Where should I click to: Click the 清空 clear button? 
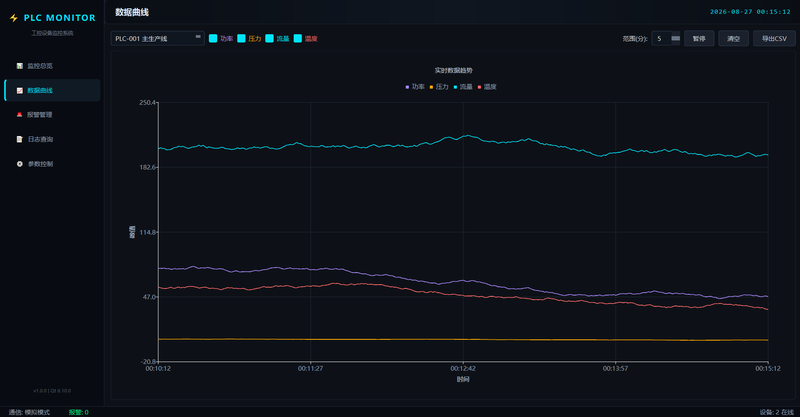pos(734,38)
